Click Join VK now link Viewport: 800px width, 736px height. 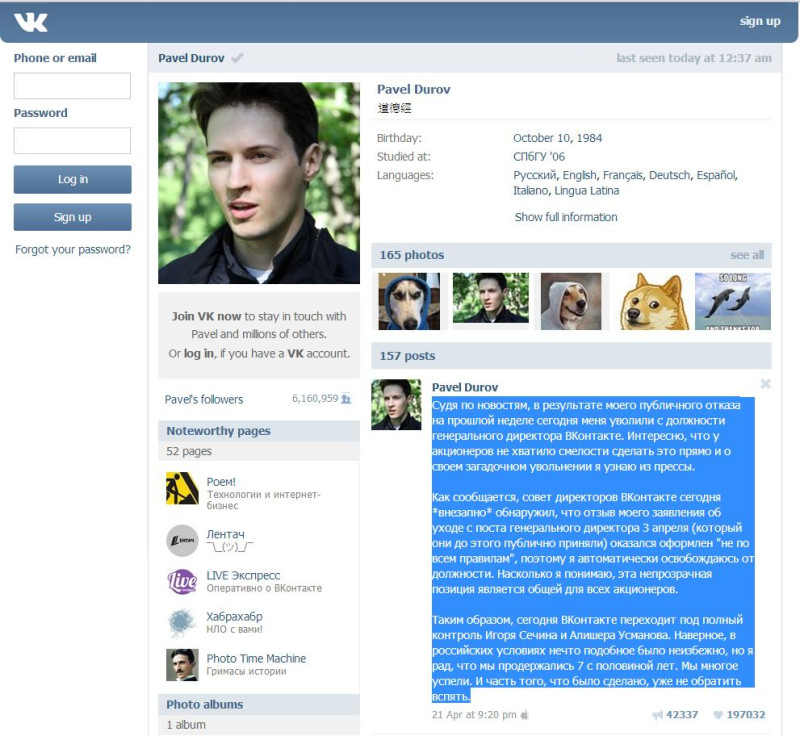click(206, 316)
